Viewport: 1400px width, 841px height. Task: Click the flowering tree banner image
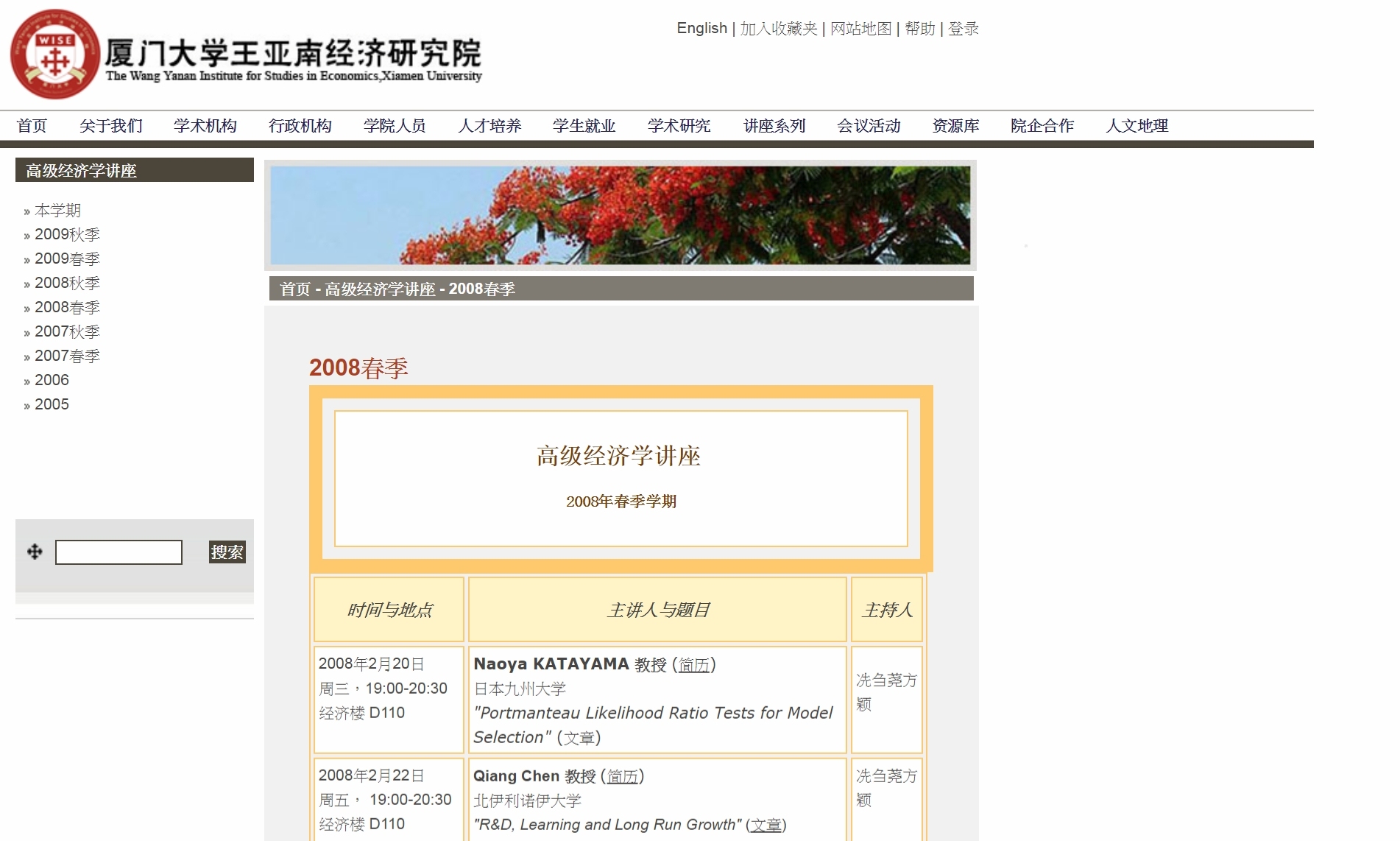point(620,215)
